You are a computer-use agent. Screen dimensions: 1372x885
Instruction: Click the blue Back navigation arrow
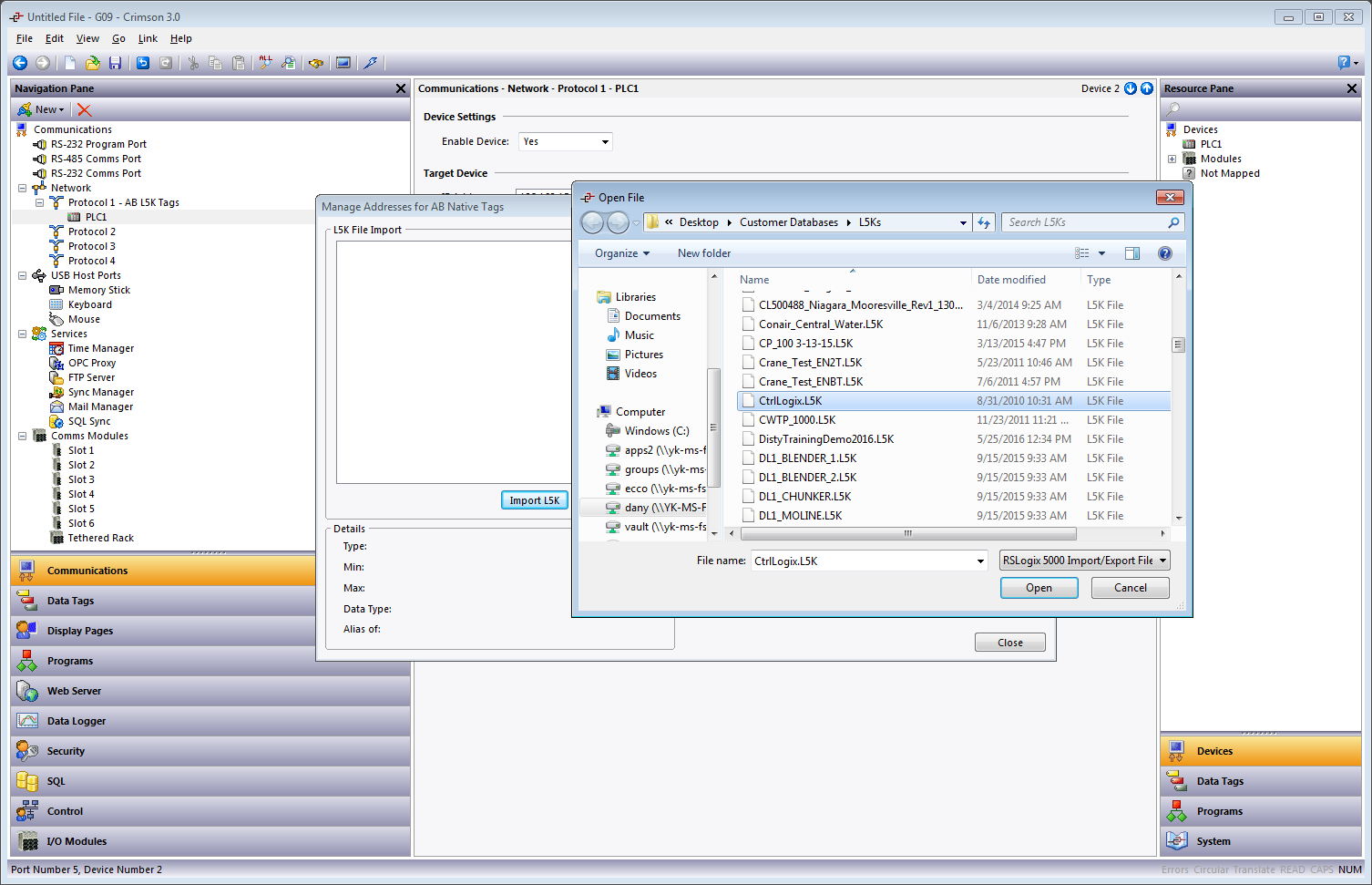coord(20,63)
